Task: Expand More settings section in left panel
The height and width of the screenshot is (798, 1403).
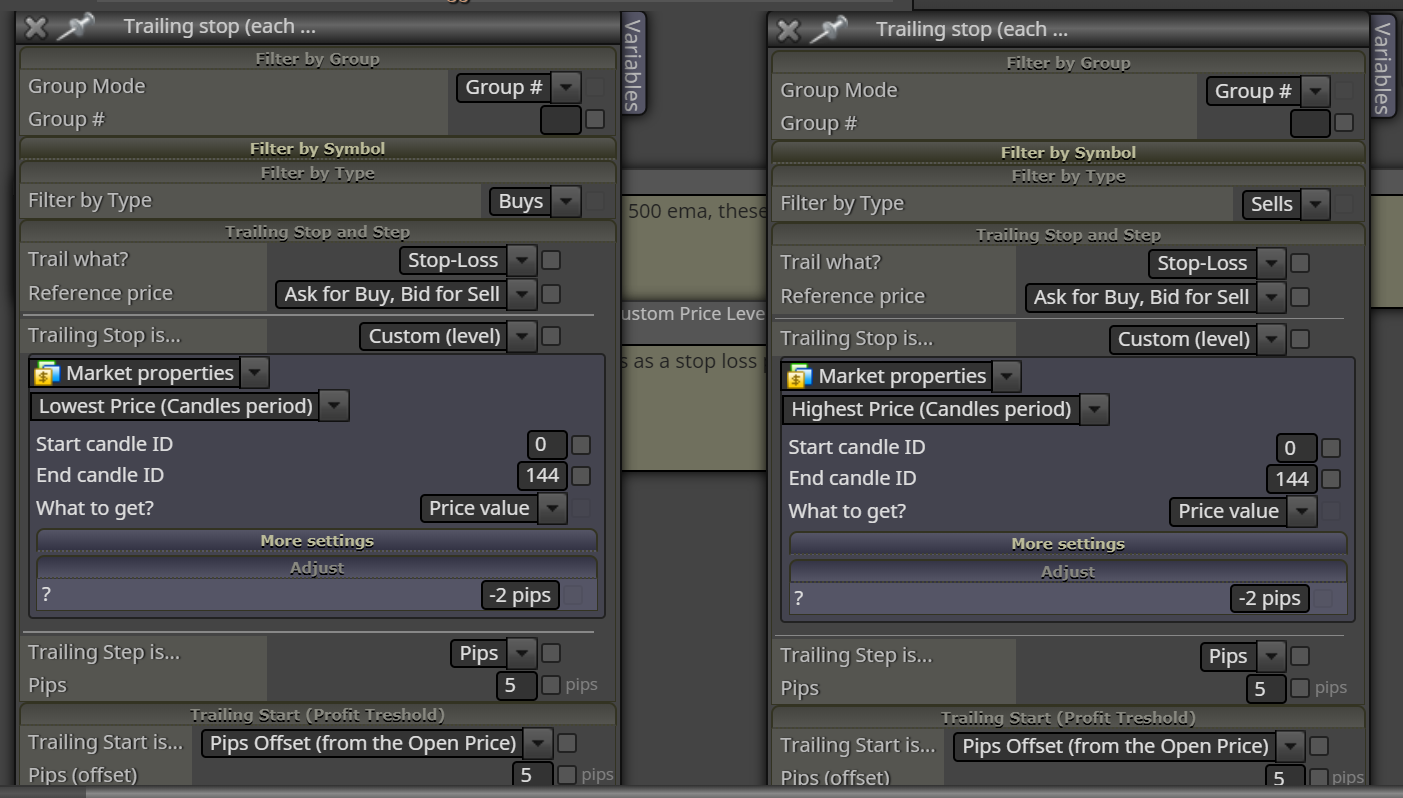Action: pyautogui.click(x=317, y=541)
